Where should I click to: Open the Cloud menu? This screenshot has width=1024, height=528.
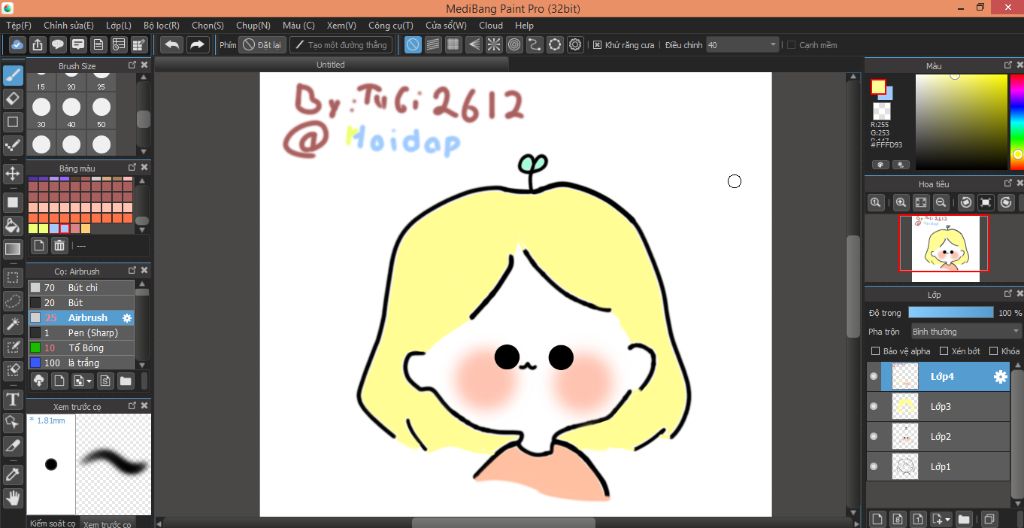tap(490, 25)
